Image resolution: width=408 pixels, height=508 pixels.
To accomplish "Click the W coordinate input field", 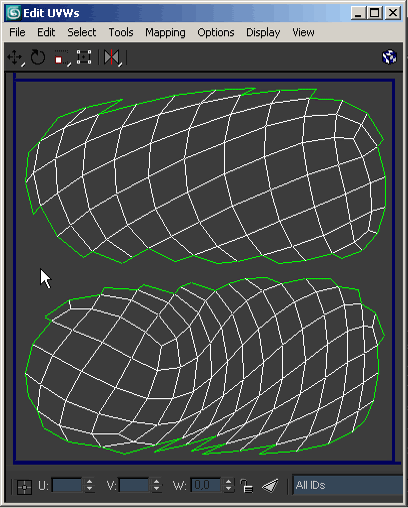I will (206, 485).
